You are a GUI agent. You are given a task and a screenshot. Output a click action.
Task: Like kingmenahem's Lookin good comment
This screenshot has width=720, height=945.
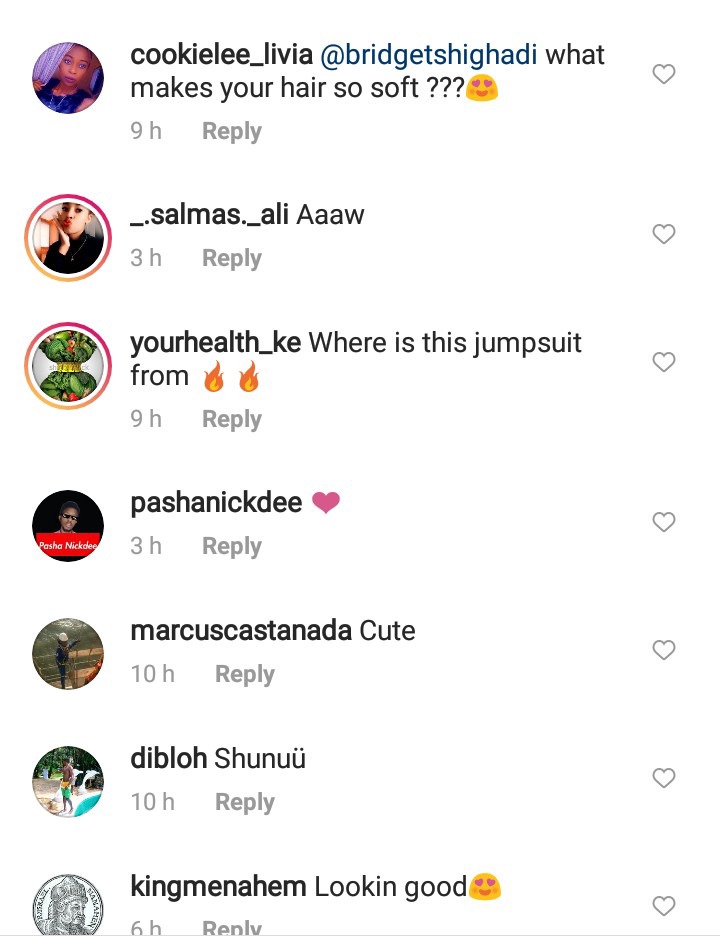(663, 906)
